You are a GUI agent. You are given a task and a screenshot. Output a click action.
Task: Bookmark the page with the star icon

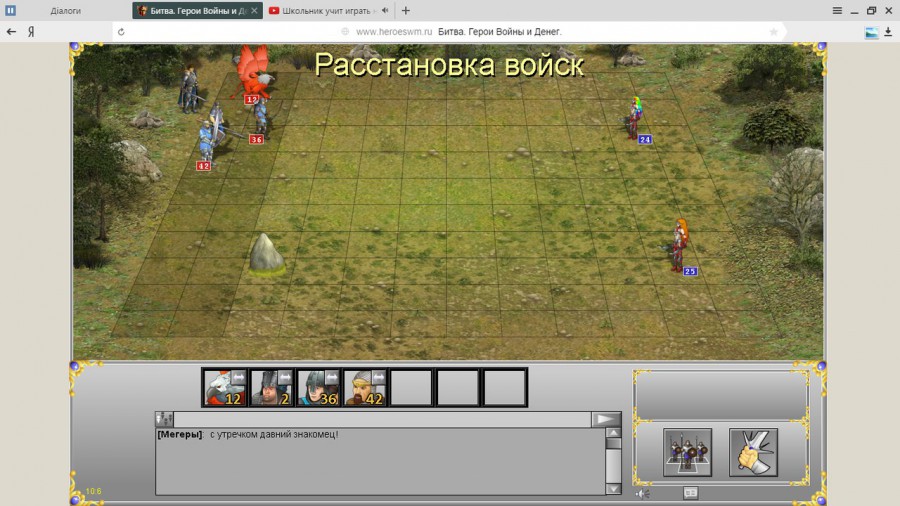pos(774,32)
